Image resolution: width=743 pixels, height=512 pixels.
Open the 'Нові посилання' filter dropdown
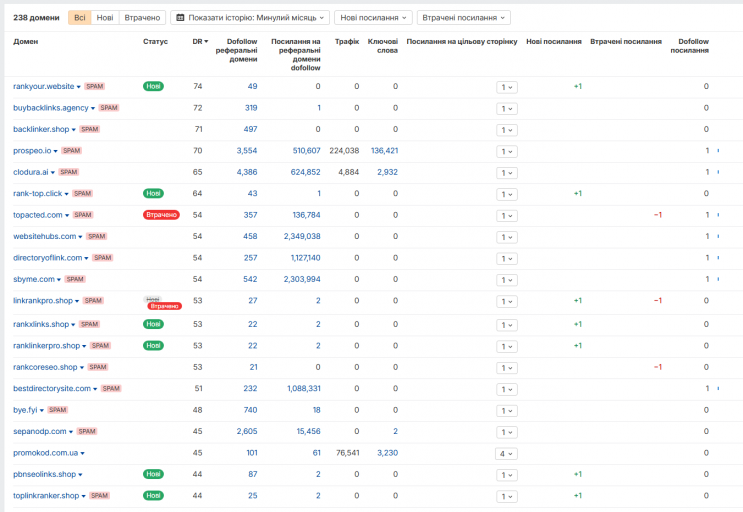(x=373, y=18)
